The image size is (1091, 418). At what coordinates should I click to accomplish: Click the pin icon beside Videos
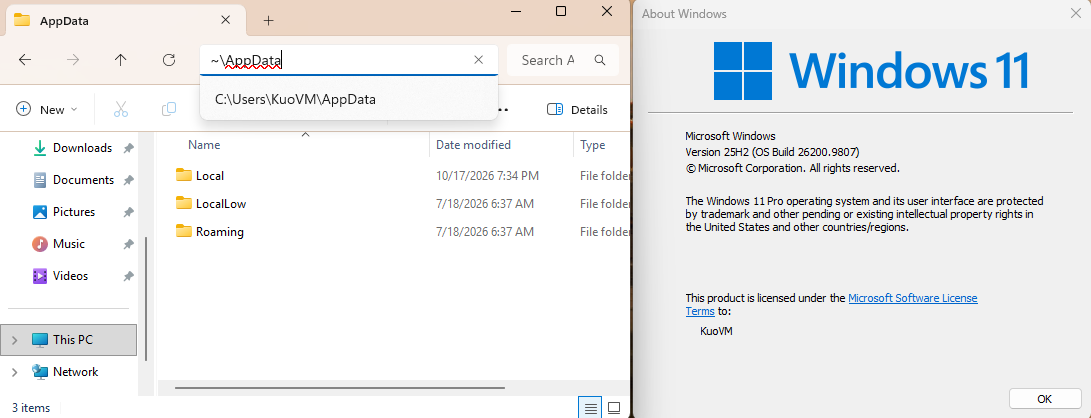(128, 276)
